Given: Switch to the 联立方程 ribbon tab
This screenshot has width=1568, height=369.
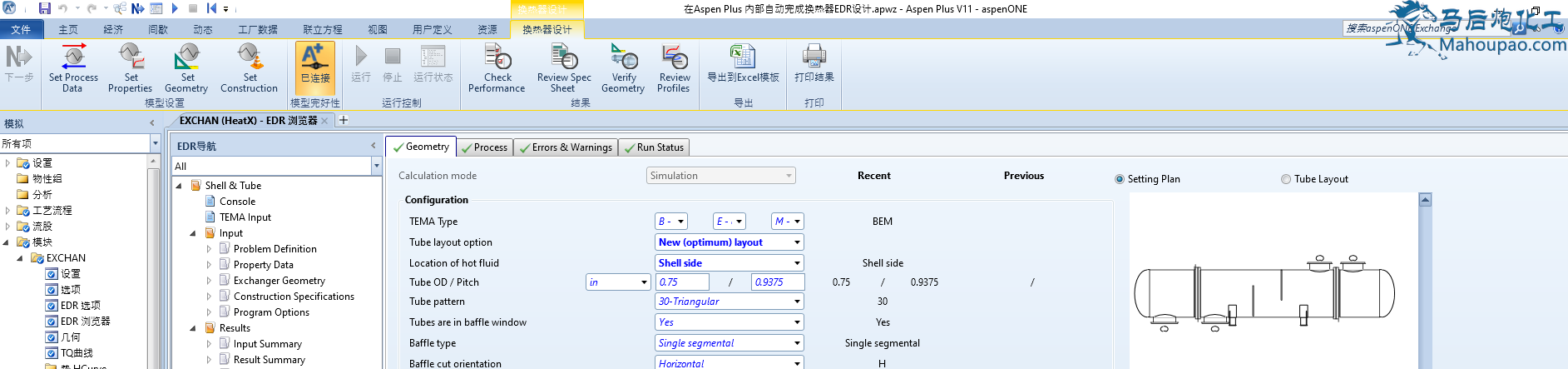Looking at the screenshot, I should (x=323, y=29).
